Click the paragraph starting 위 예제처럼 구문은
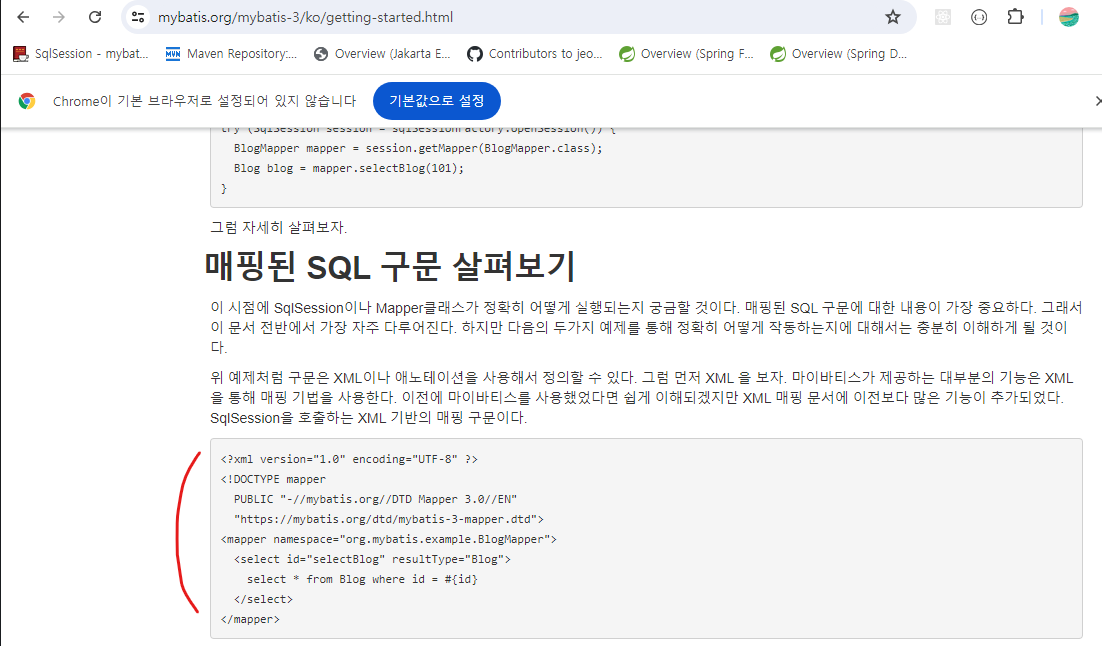 point(642,398)
